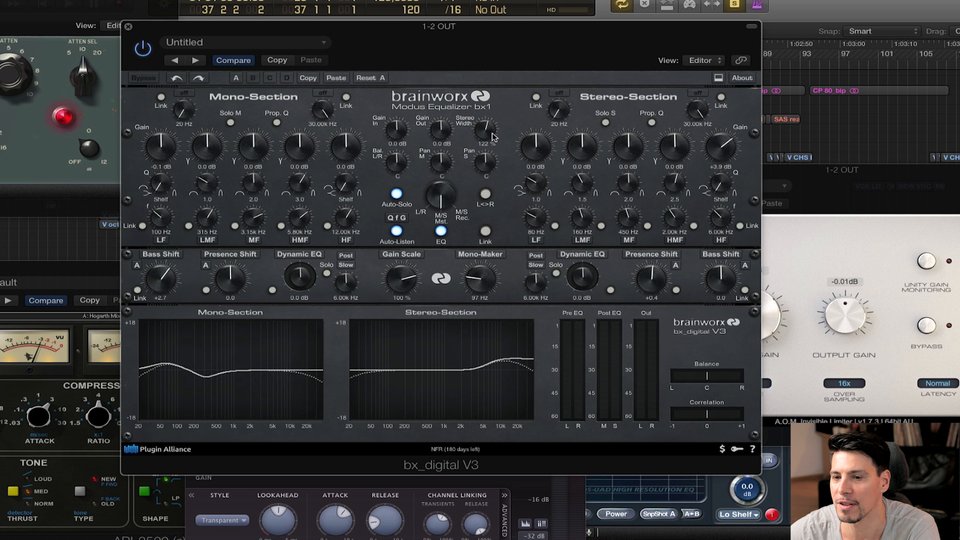Click the Balance meter bar
The height and width of the screenshot is (540, 960).
point(707,375)
